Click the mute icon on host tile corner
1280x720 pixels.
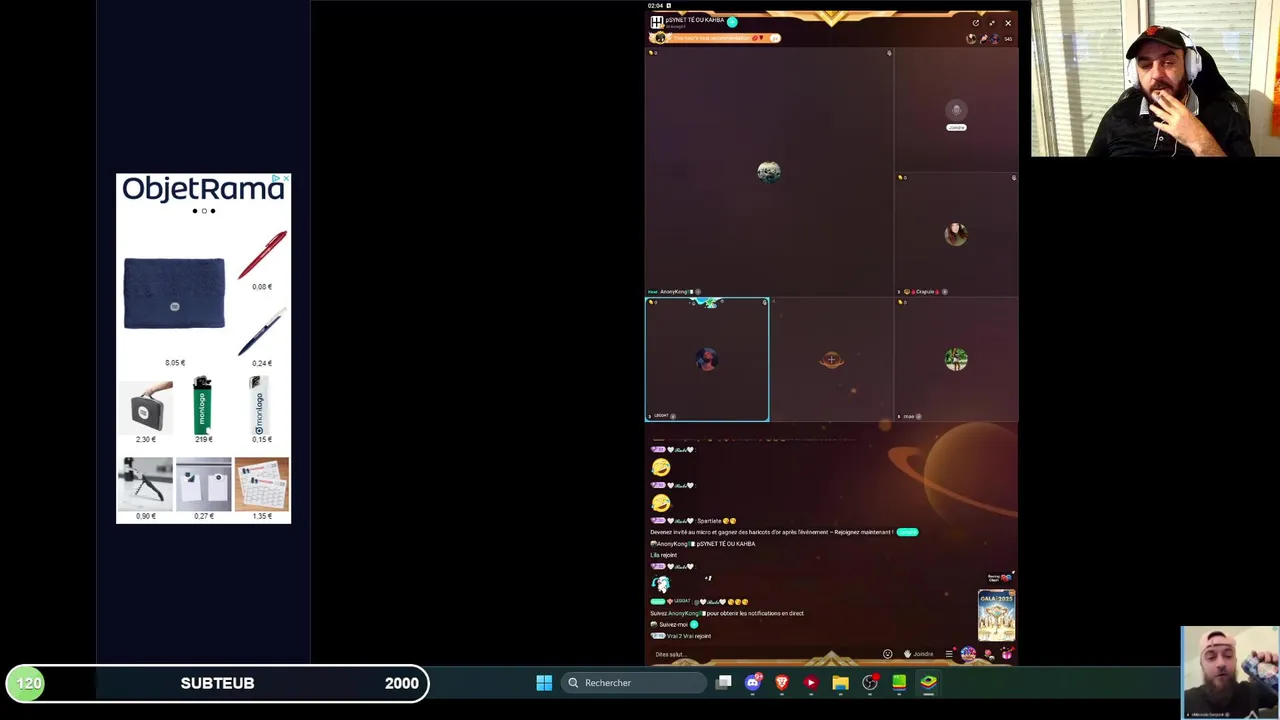pos(889,53)
